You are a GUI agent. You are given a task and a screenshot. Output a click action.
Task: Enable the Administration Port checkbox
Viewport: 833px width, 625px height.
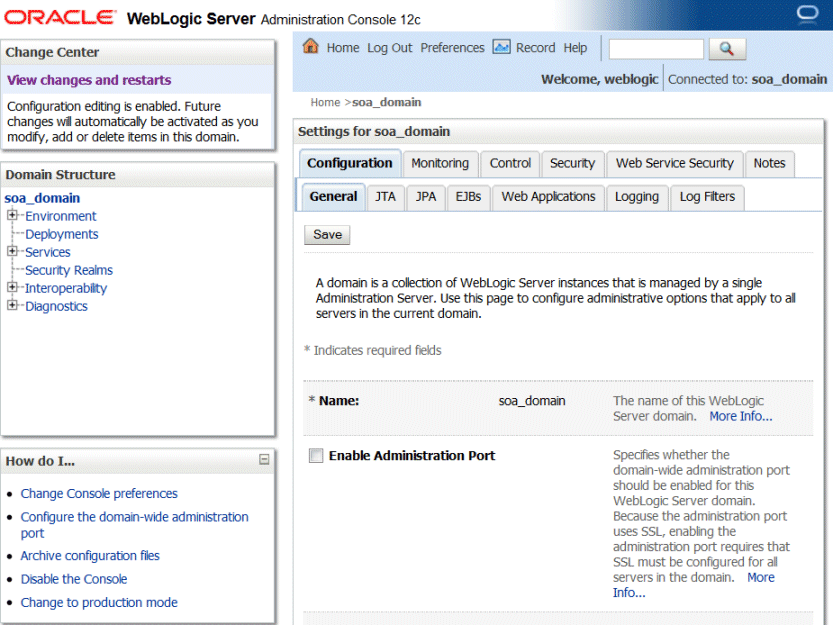click(x=316, y=455)
